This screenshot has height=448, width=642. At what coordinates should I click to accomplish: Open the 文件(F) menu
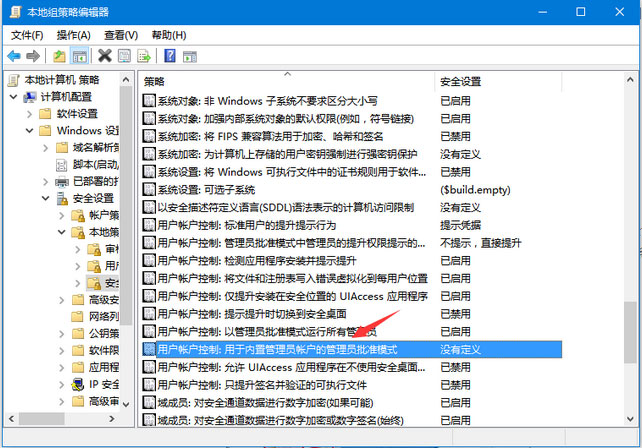coord(27,35)
